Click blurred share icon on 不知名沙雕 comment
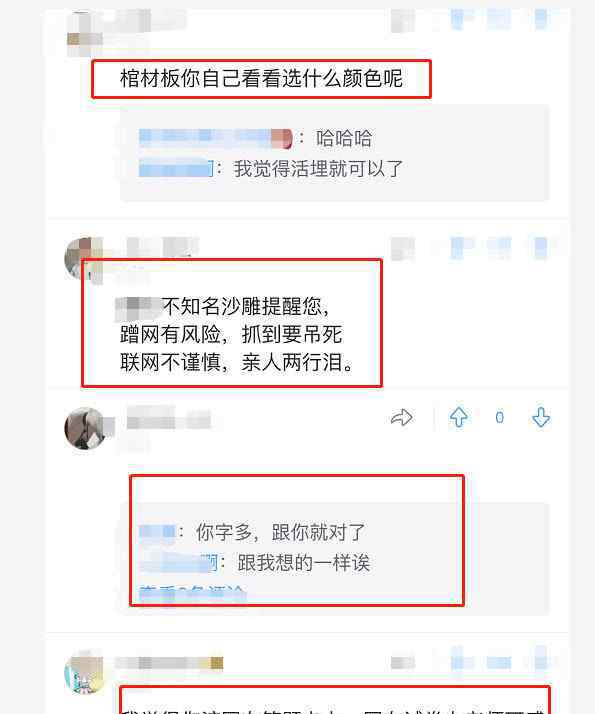 click(402, 249)
